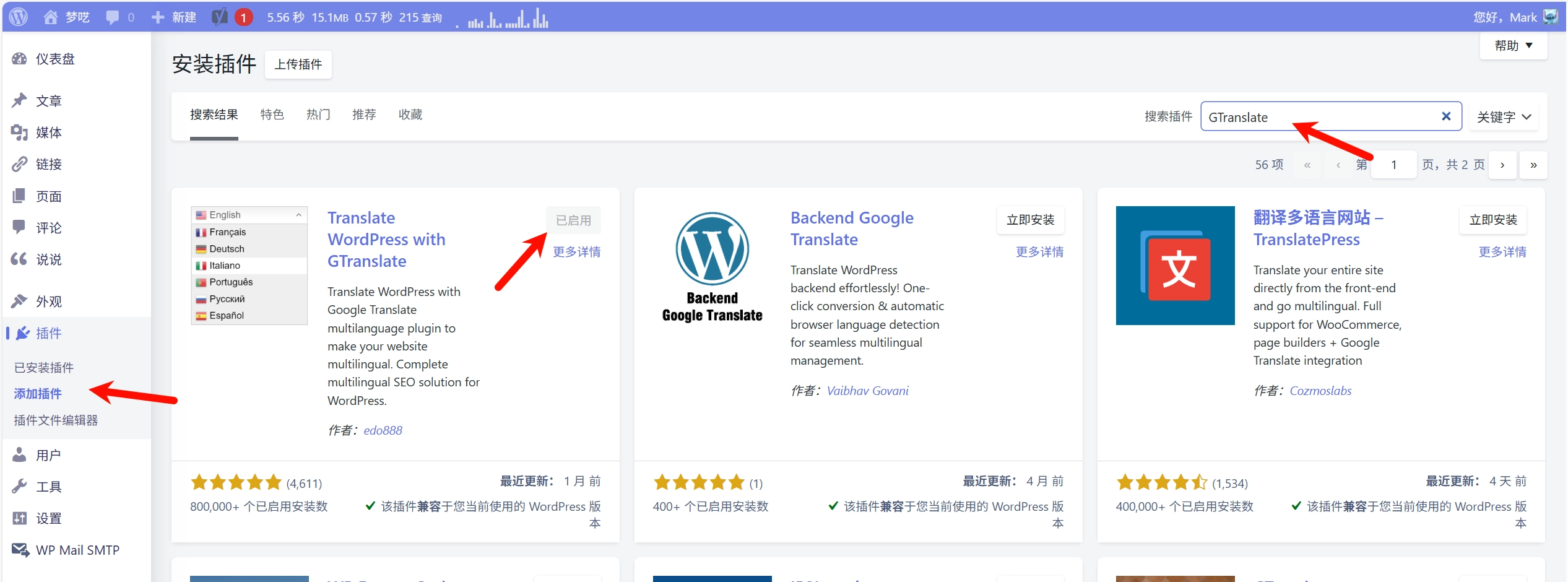Focus the 搜索插件 search field
The width and height of the screenshot is (1568, 582).
1331,116
